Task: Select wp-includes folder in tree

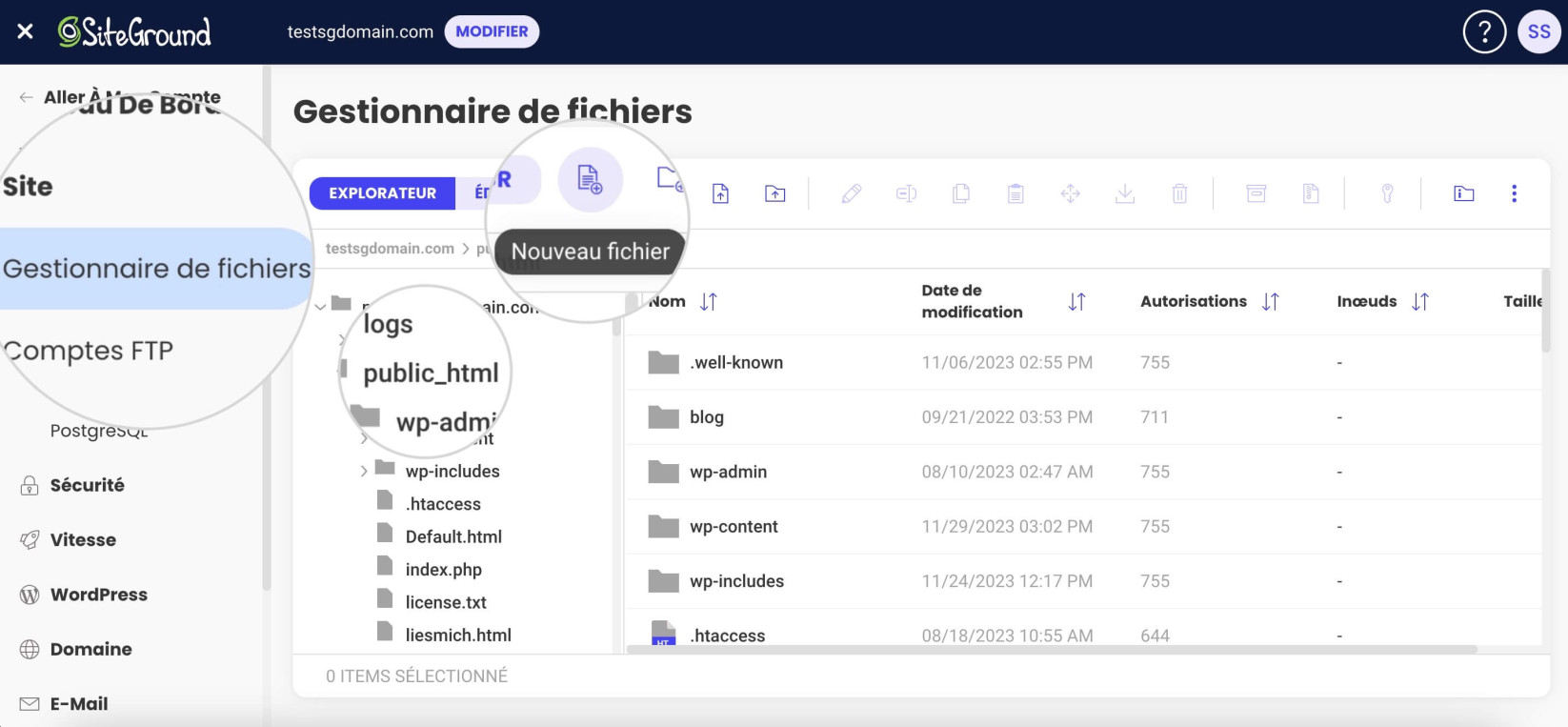Action: click(x=452, y=471)
